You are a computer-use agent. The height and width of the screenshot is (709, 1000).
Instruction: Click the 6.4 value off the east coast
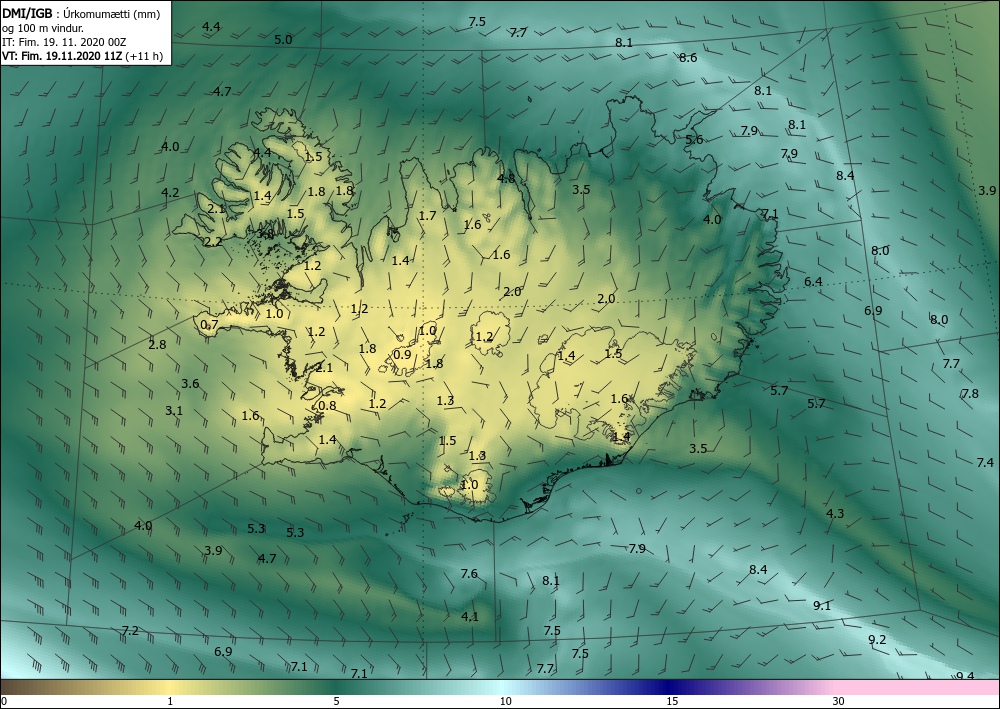tap(813, 282)
